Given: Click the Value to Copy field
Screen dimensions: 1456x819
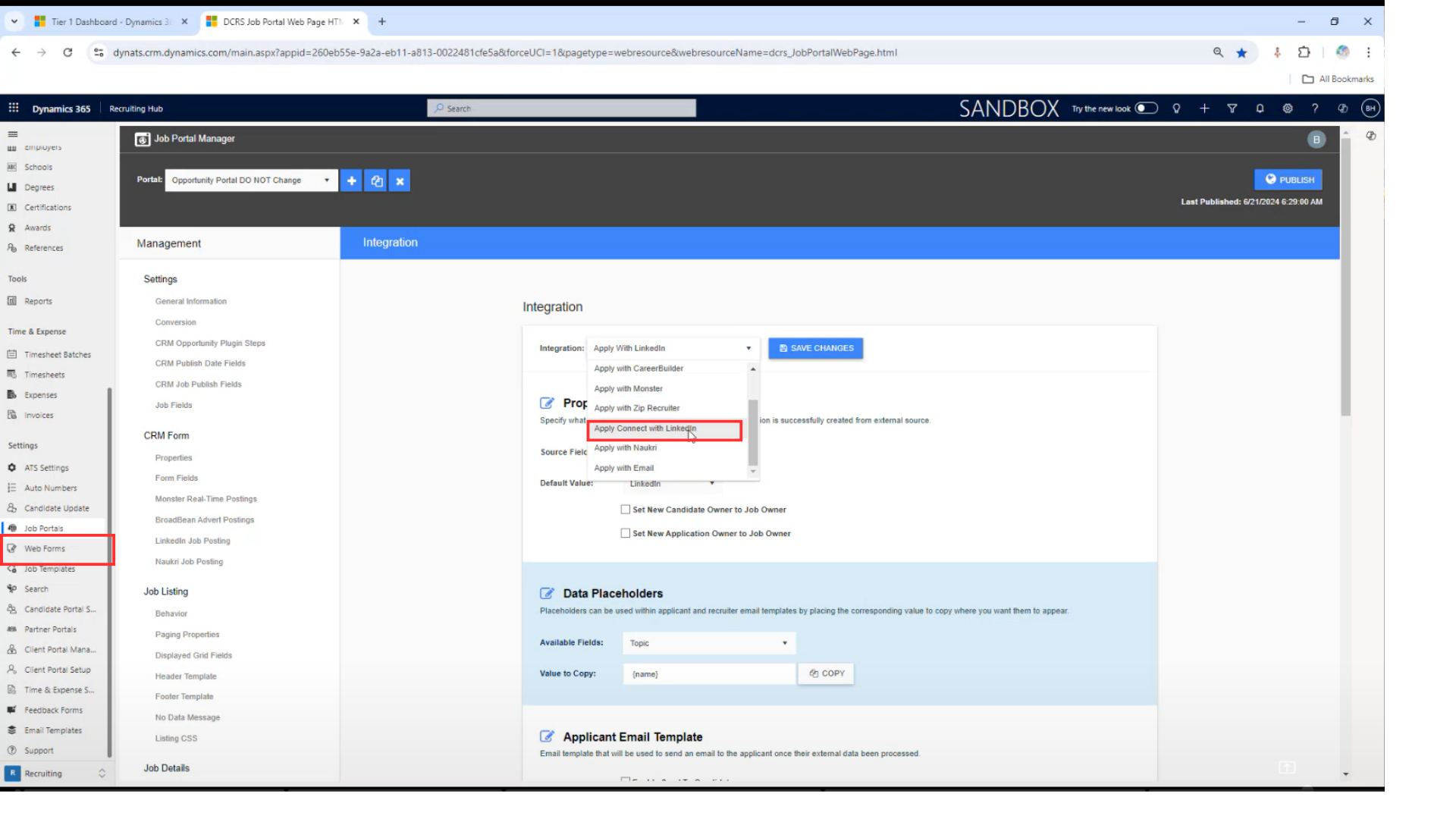Looking at the screenshot, I should point(709,673).
